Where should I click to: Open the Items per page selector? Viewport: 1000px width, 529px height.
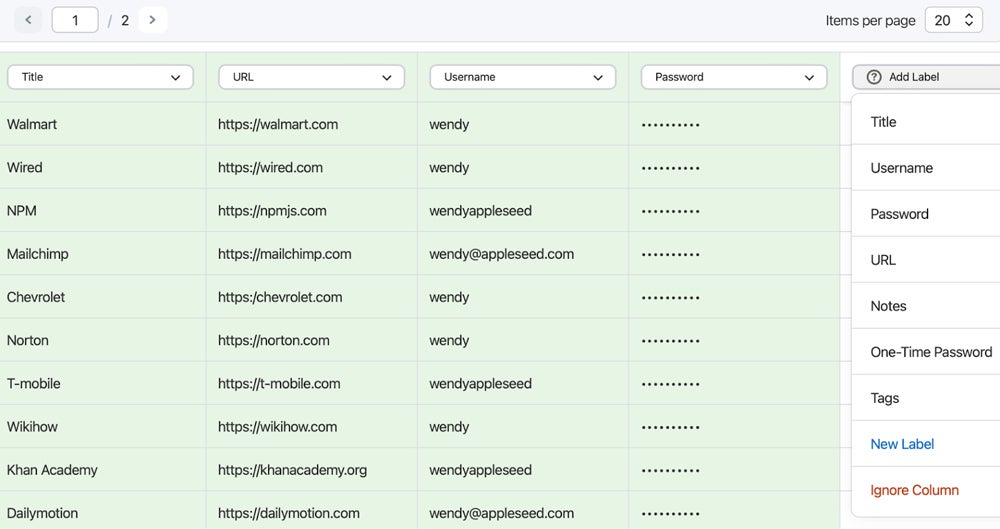[x=953, y=20]
